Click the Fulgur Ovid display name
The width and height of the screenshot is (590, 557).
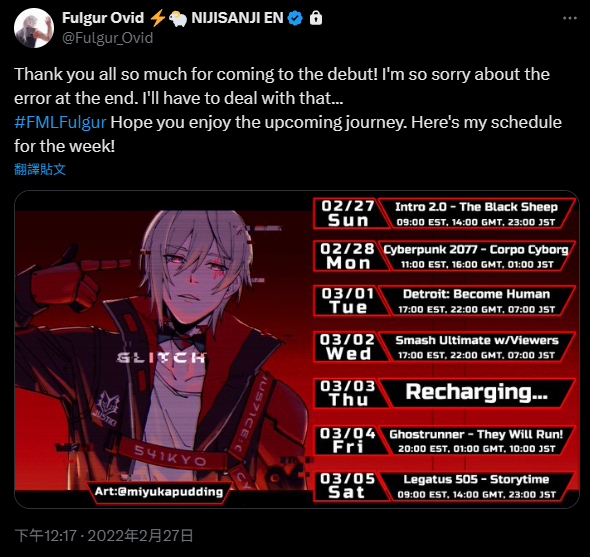[103, 18]
